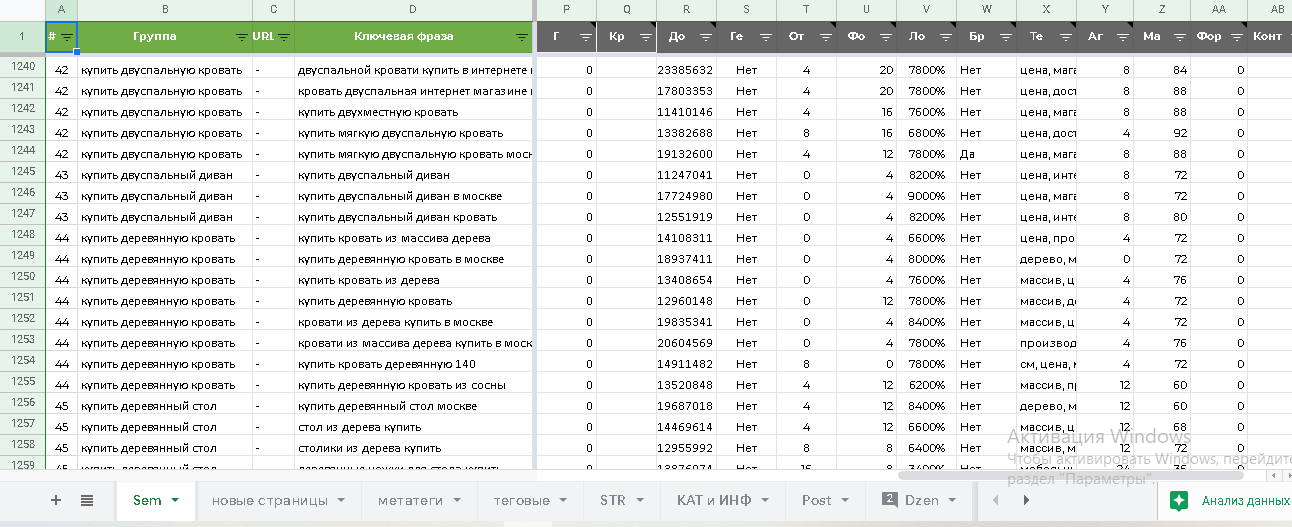Click filter icon in Группа header
The height and width of the screenshot is (527, 1292).
click(241, 37)
